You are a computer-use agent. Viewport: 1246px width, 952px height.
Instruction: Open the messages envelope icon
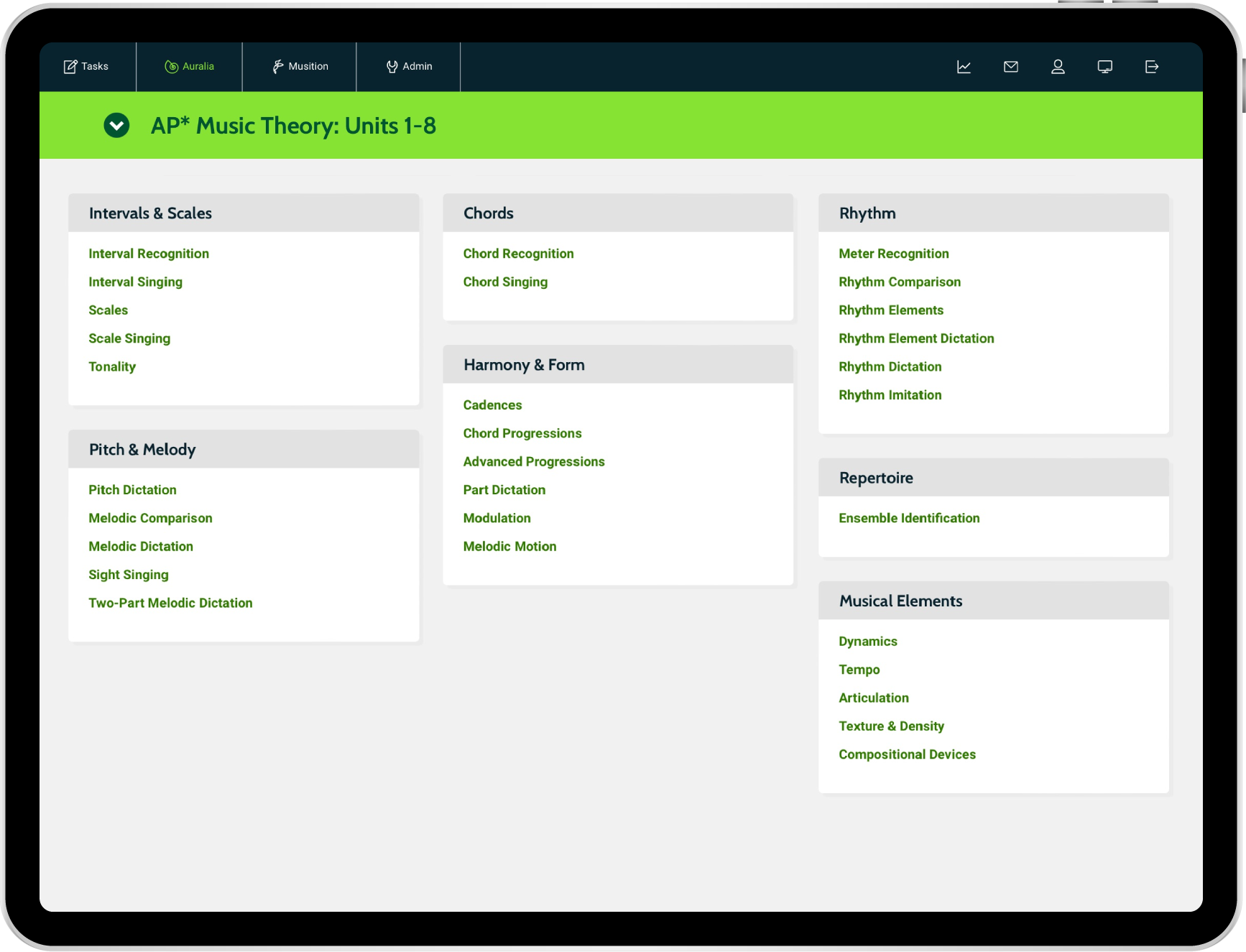click(x=1010, y=67)
